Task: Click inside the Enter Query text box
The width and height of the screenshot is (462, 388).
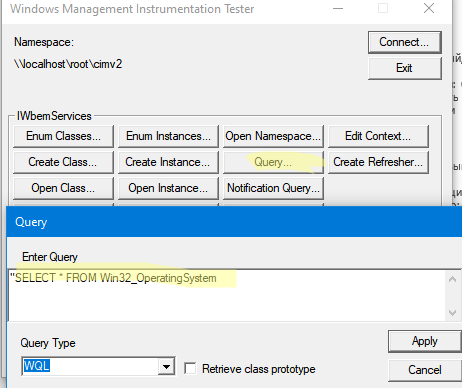Action: pyautogui.click(x=227, y=295)
